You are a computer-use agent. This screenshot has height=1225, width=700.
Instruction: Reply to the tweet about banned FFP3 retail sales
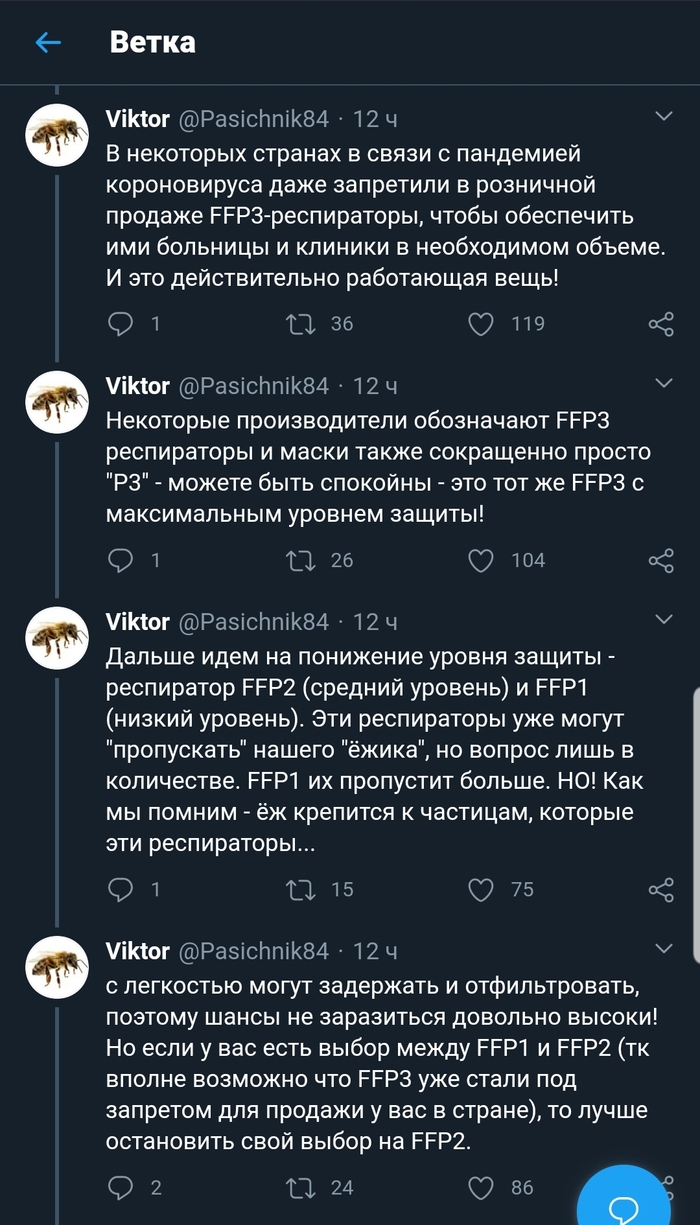(x=121, y=323)
